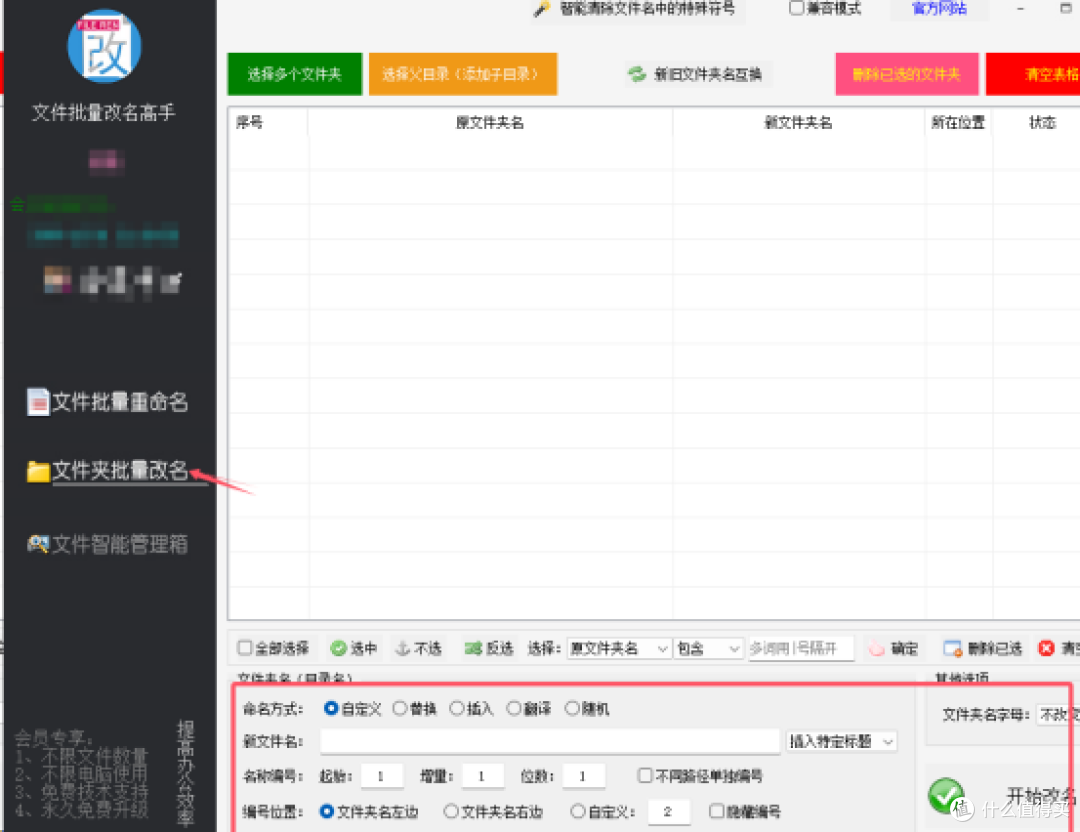Click the 多词用|号隔开 keyword field
The width and height of the screenshot is (1080, 832).
click(801, 648)
